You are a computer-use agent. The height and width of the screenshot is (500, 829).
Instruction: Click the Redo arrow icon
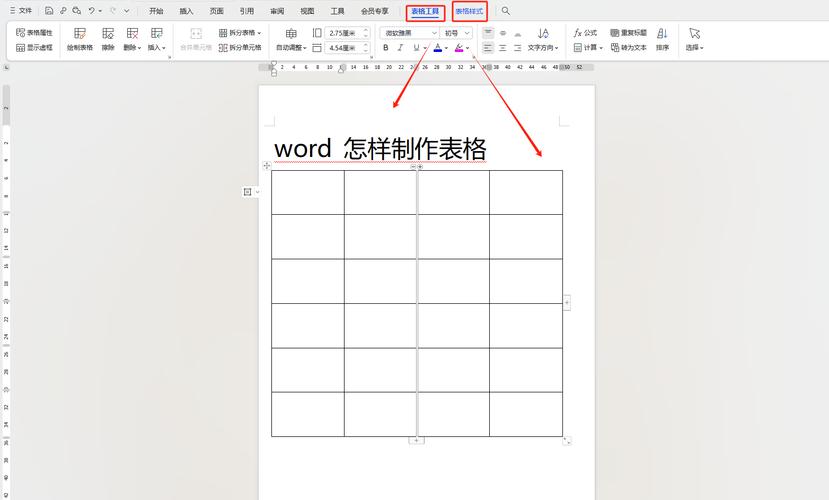click(113, 11)
